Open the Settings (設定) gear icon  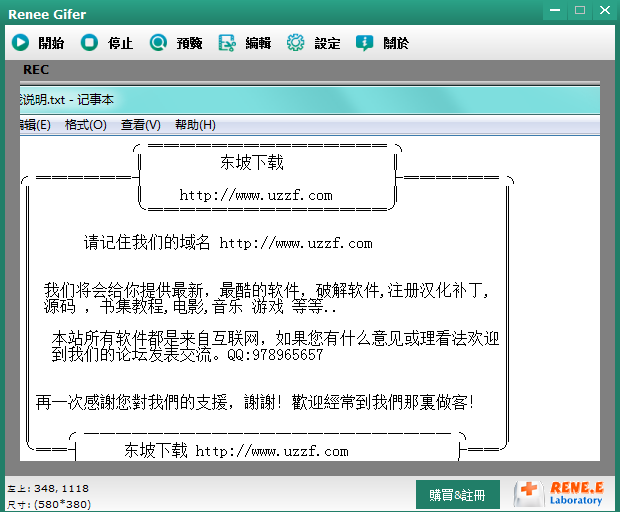pyautogui.click(x=295, y=43)
